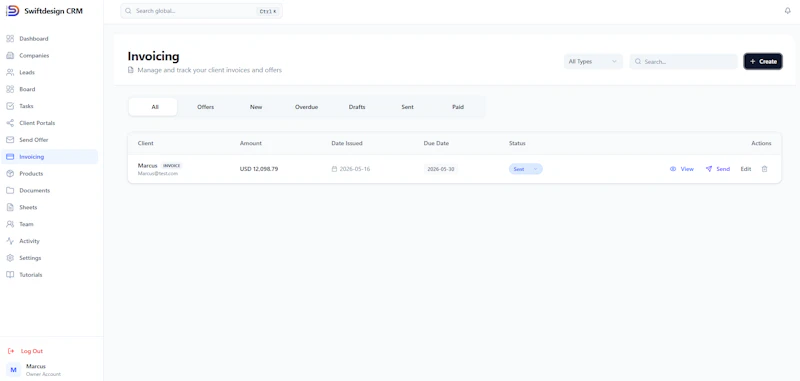Delete Marcus invoice with trash icon
Screen dimensions: 800x381
(x=764, y=169)
